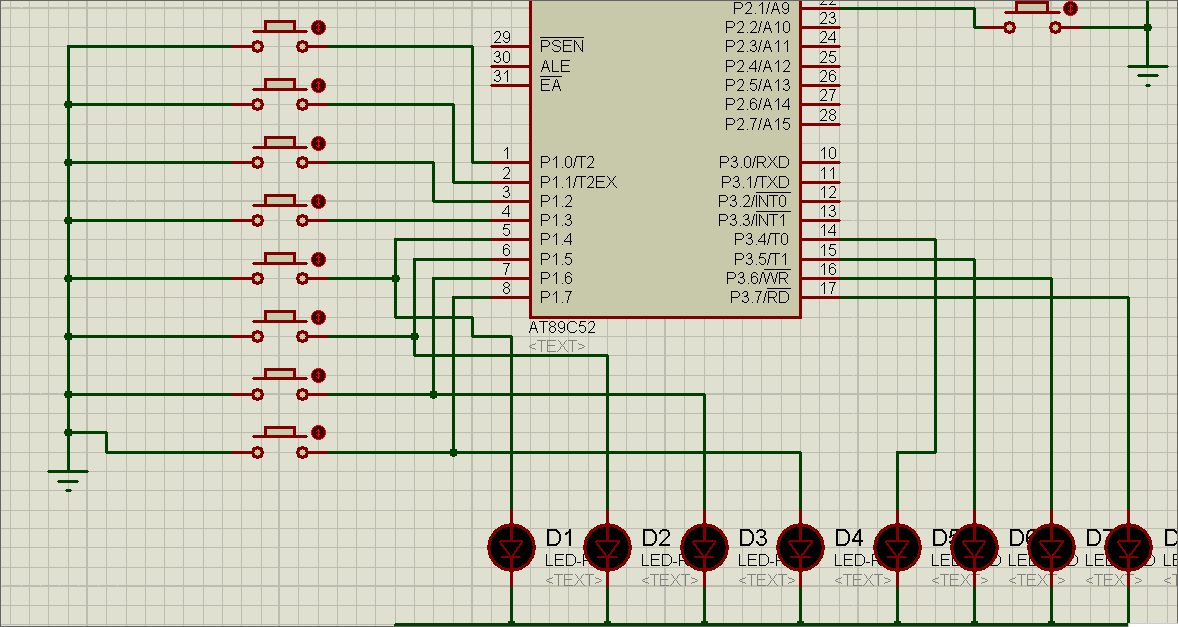Viewport: 1178px width, 627px height.
Task: Select the D3 LED symbol
Action: click(704, 547)
